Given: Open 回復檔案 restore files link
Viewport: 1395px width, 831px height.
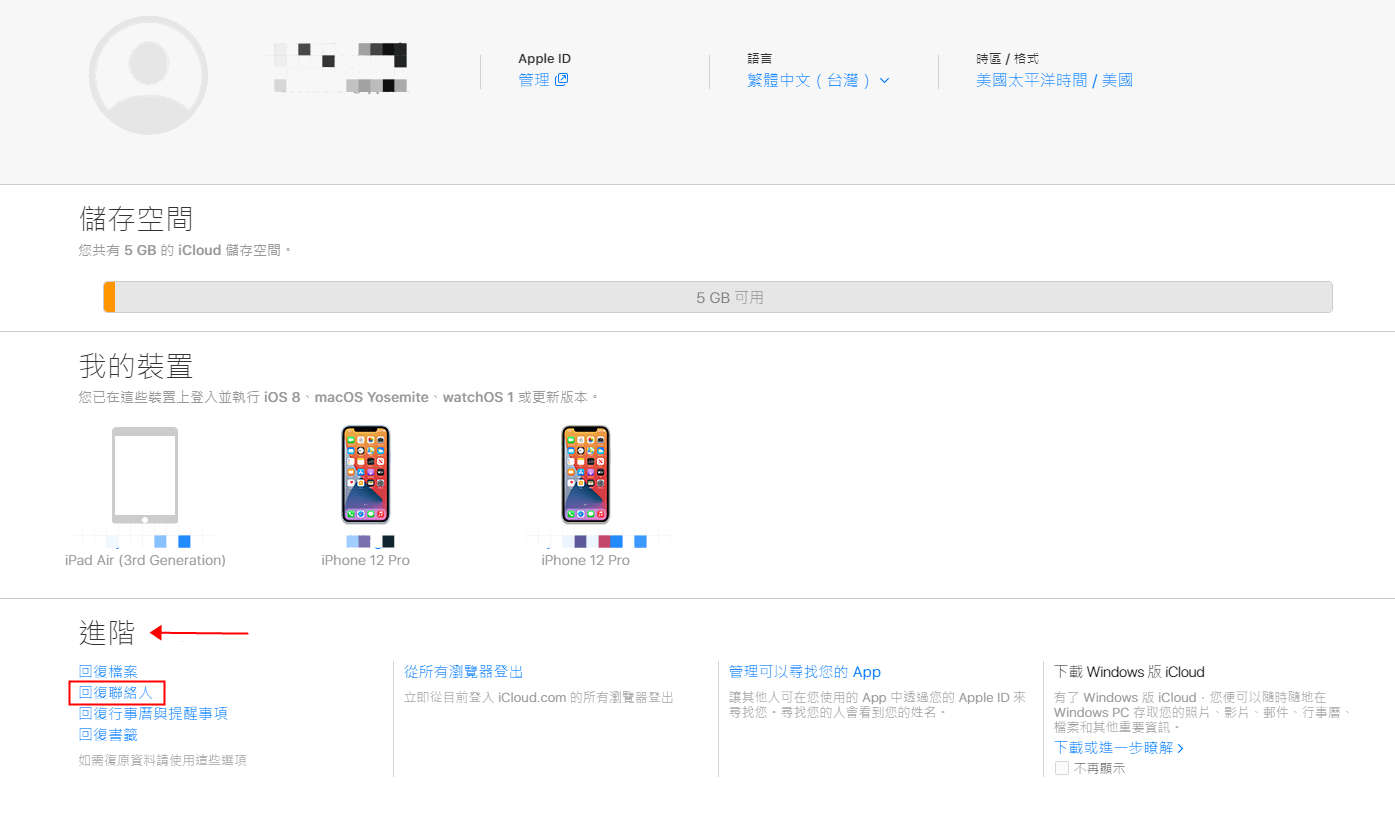Looking at the screenshot, I should (x=108, y=672).
